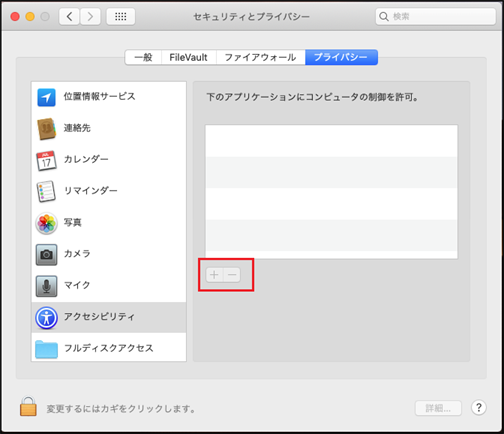Open the フルディスクアクセス folder icon
The height and width of the screenshot is (434, 504).
click(x=46, y=349)
